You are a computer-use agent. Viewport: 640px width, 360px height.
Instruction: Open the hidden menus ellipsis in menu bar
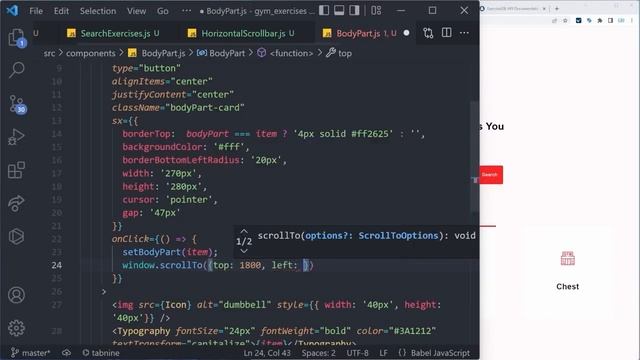[187, 11]
